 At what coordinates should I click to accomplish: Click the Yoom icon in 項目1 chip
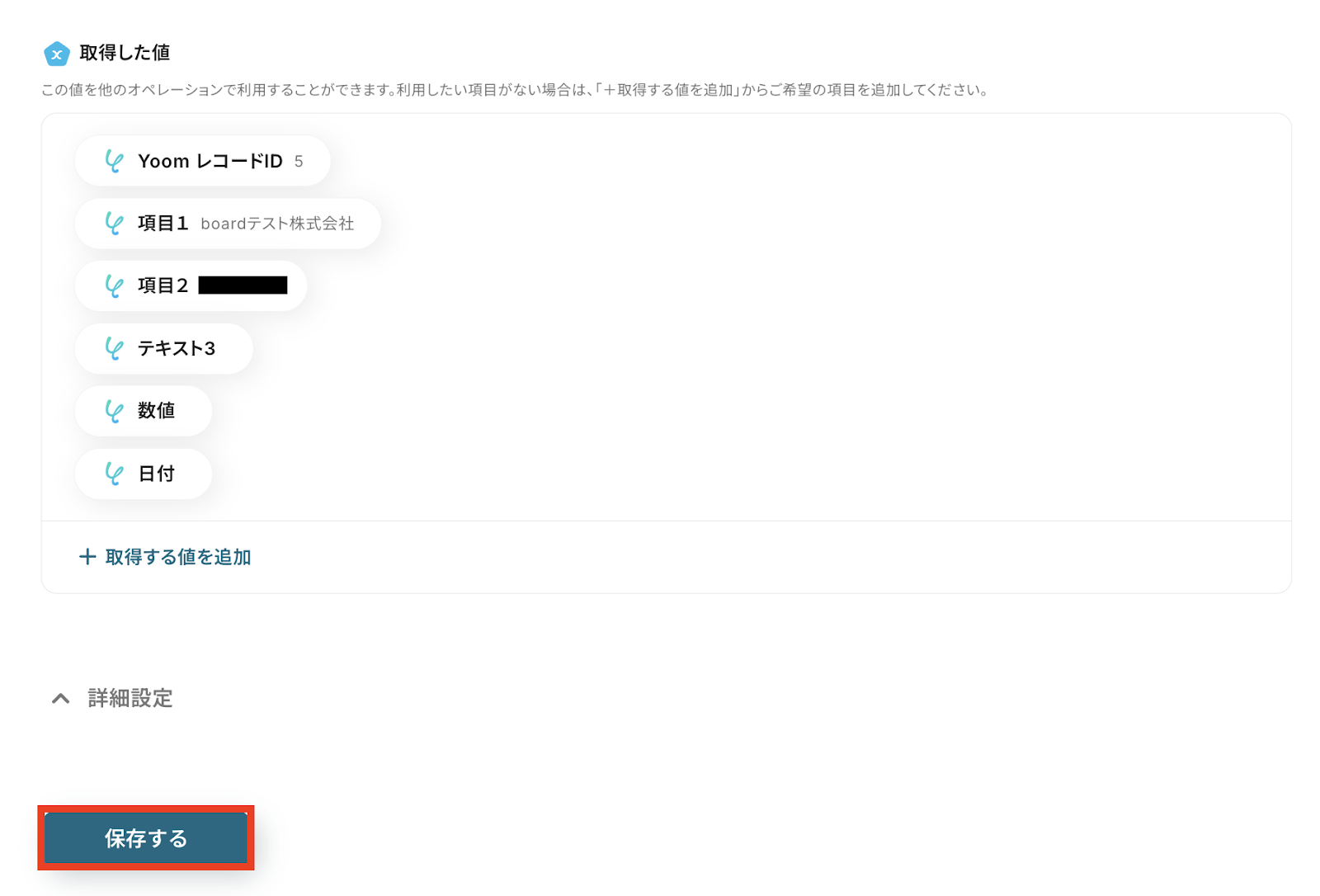114,224
